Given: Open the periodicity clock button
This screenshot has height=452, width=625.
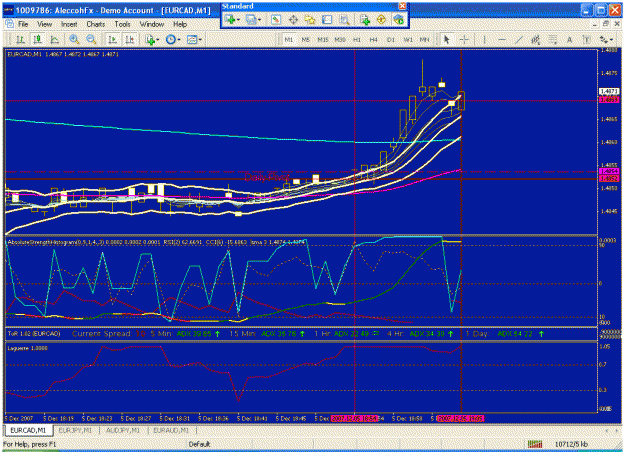Looking at the screenshot, I should click(x=171, y=39).
